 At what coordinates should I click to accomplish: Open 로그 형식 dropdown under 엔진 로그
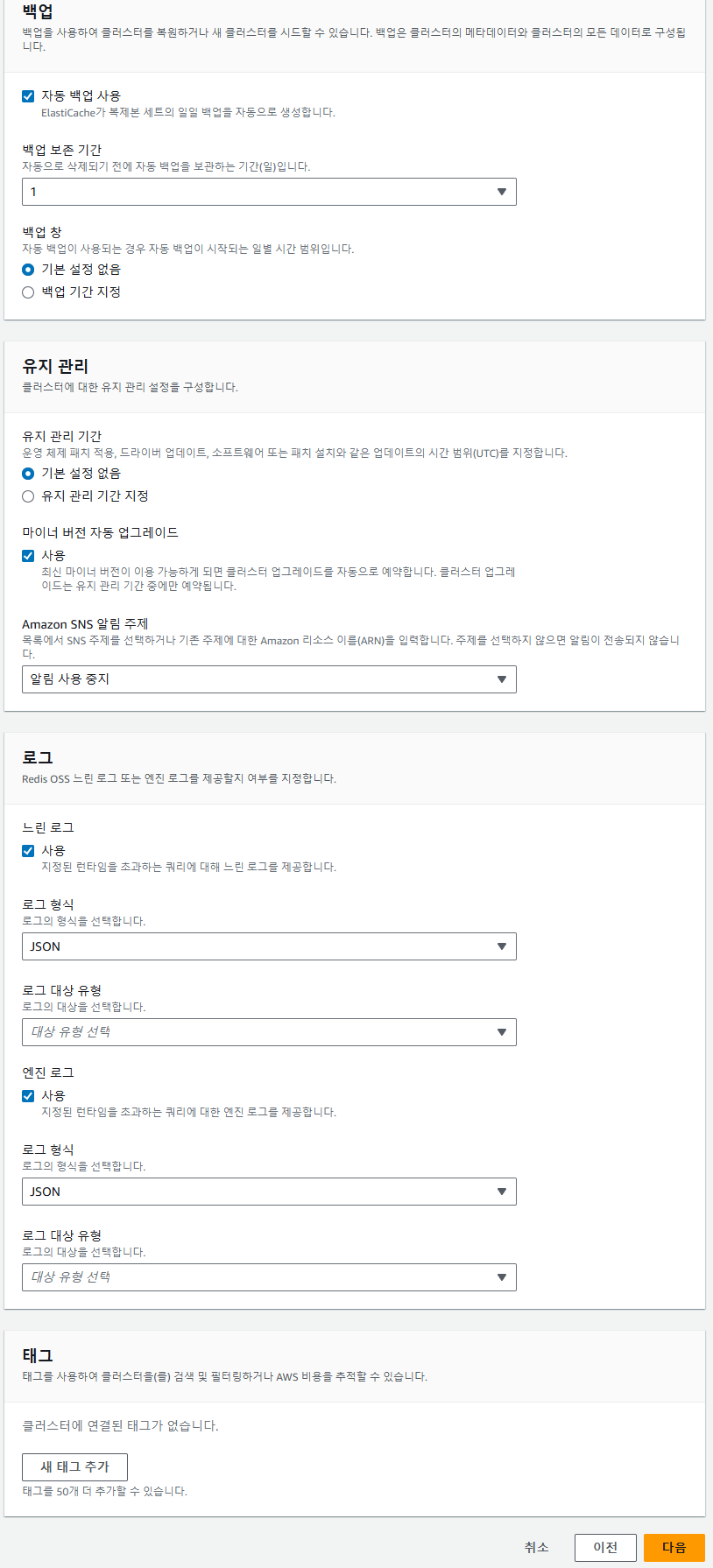[268, 1192]
